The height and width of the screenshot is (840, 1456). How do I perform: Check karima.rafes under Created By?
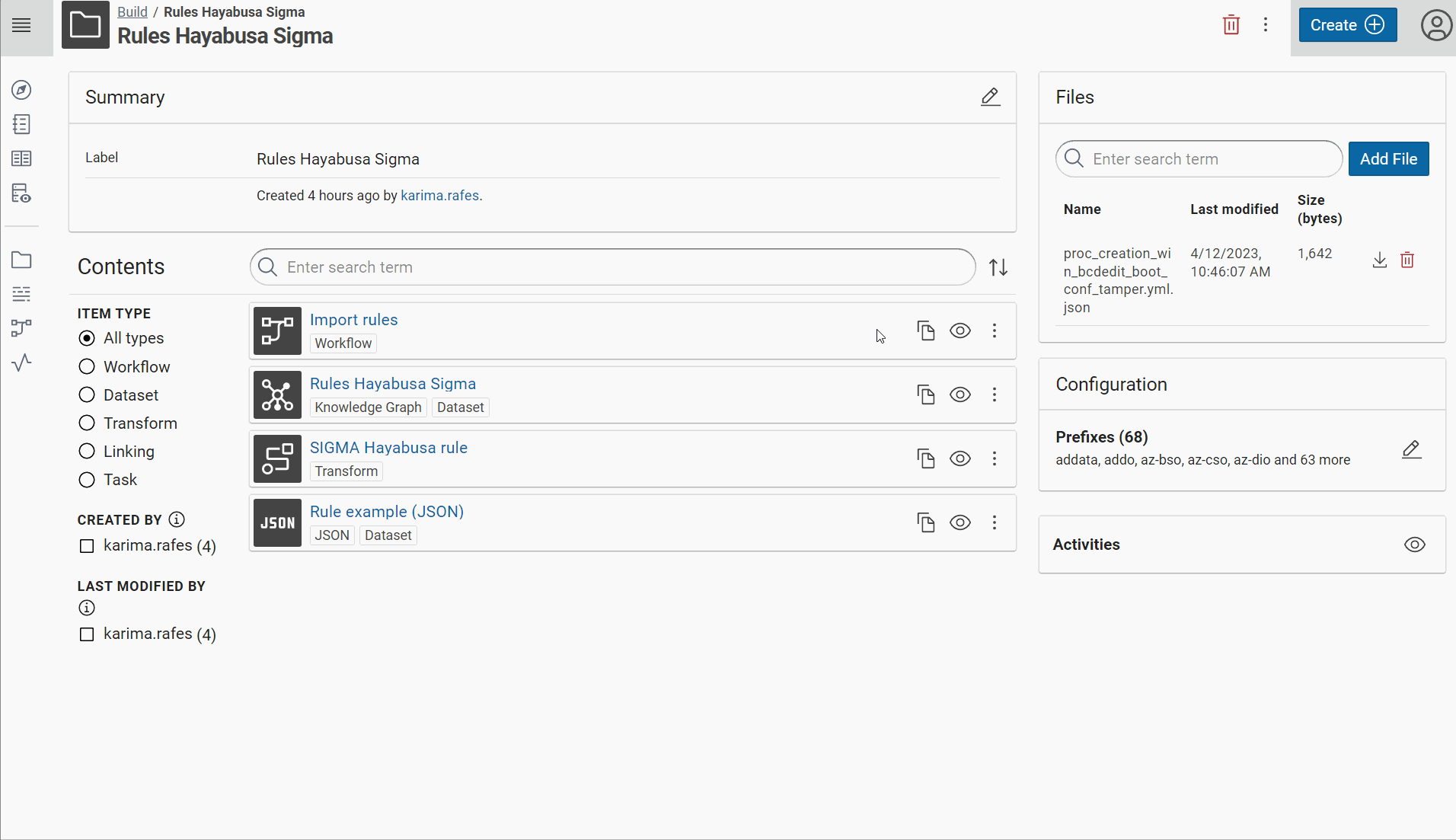tap(87, 546)
